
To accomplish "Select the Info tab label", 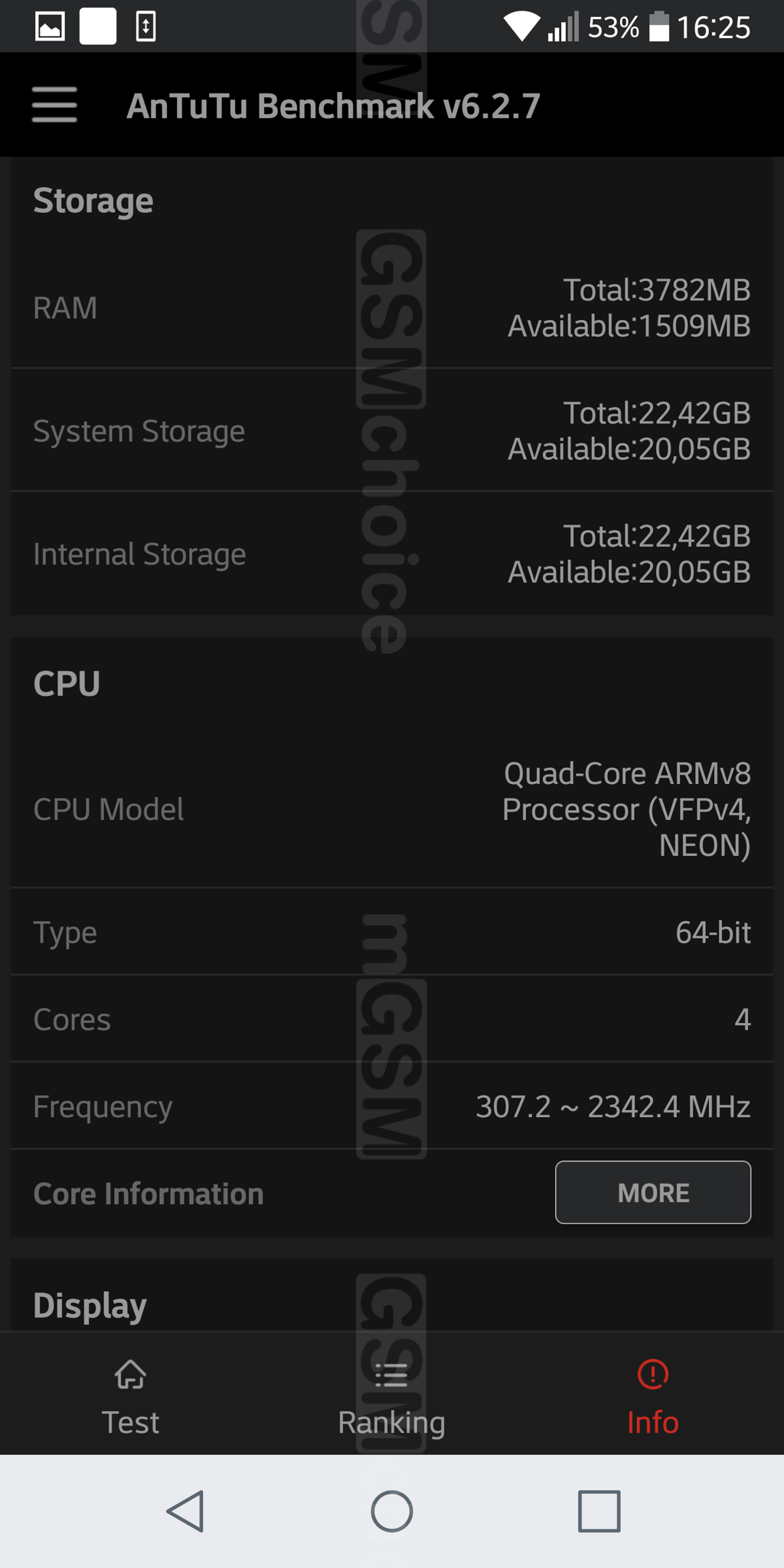I will pos(652,1423).
